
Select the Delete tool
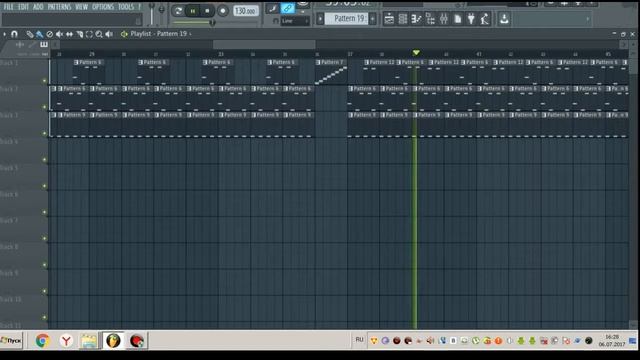49,34
